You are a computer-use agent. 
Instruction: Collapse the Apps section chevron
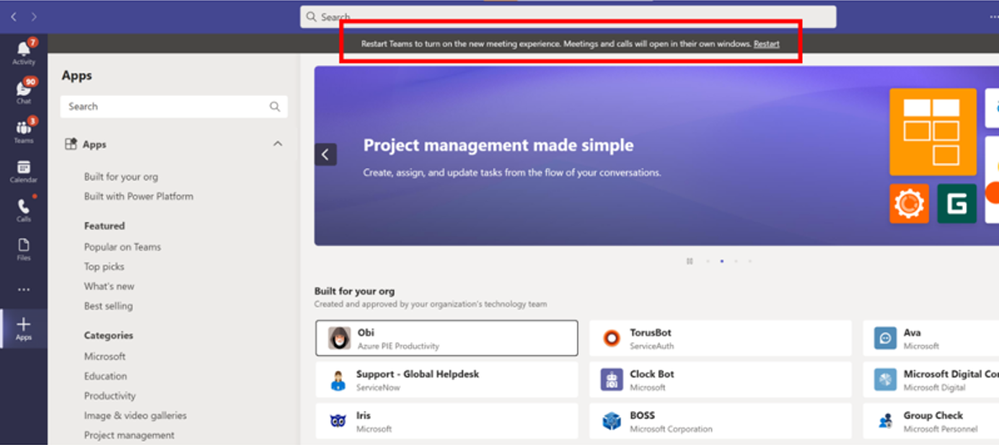(x=278, y=144)
